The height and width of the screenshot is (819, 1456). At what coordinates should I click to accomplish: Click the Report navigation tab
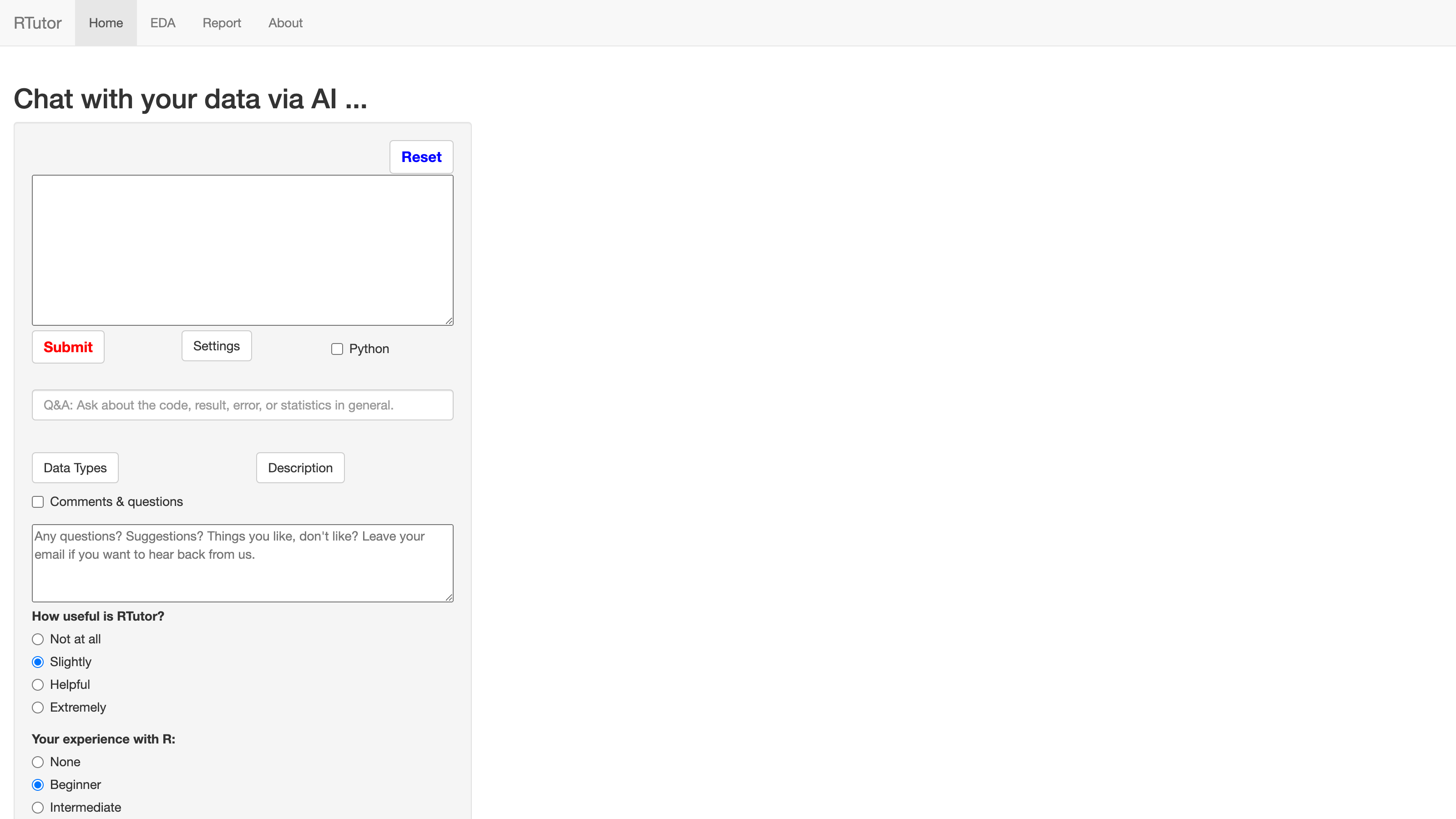(221, 22)
